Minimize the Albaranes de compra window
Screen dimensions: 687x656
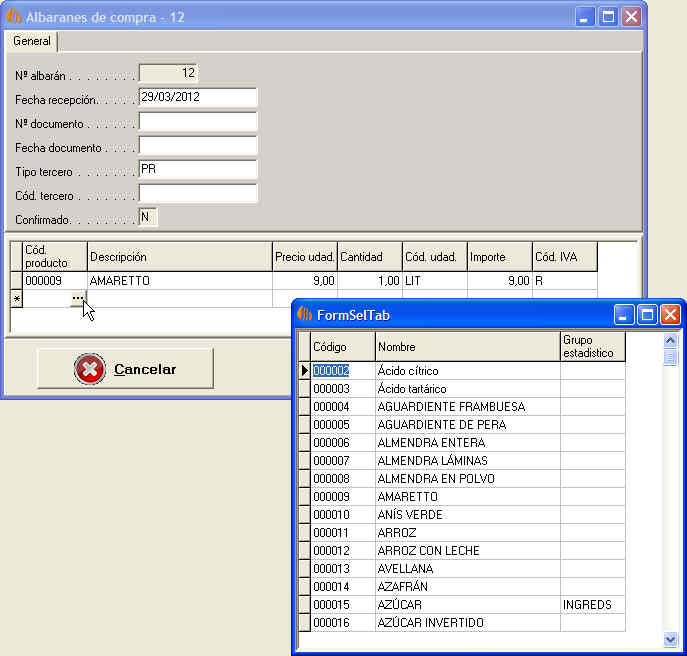(584, 17)
